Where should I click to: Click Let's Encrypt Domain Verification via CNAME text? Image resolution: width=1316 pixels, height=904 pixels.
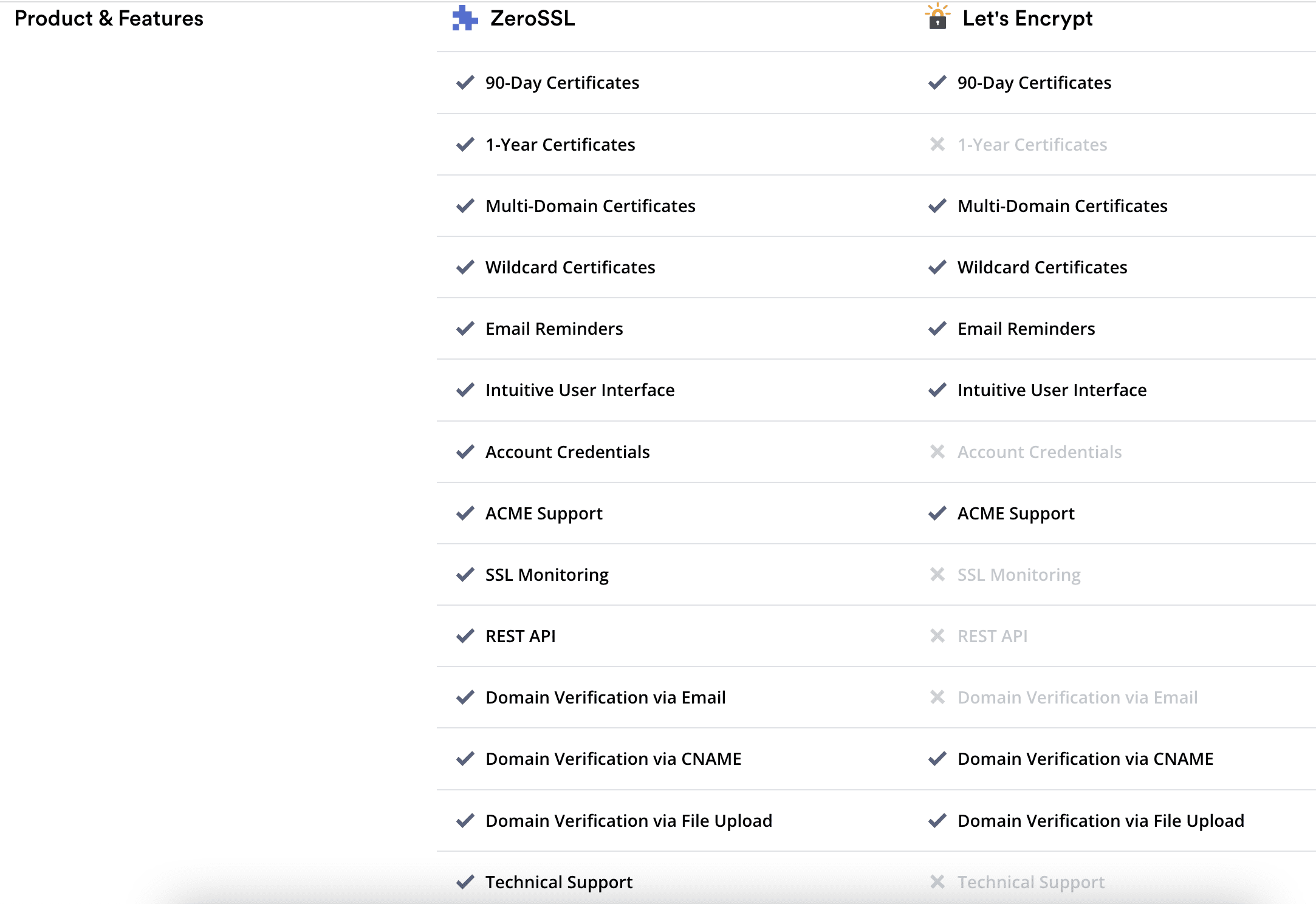1085,759
